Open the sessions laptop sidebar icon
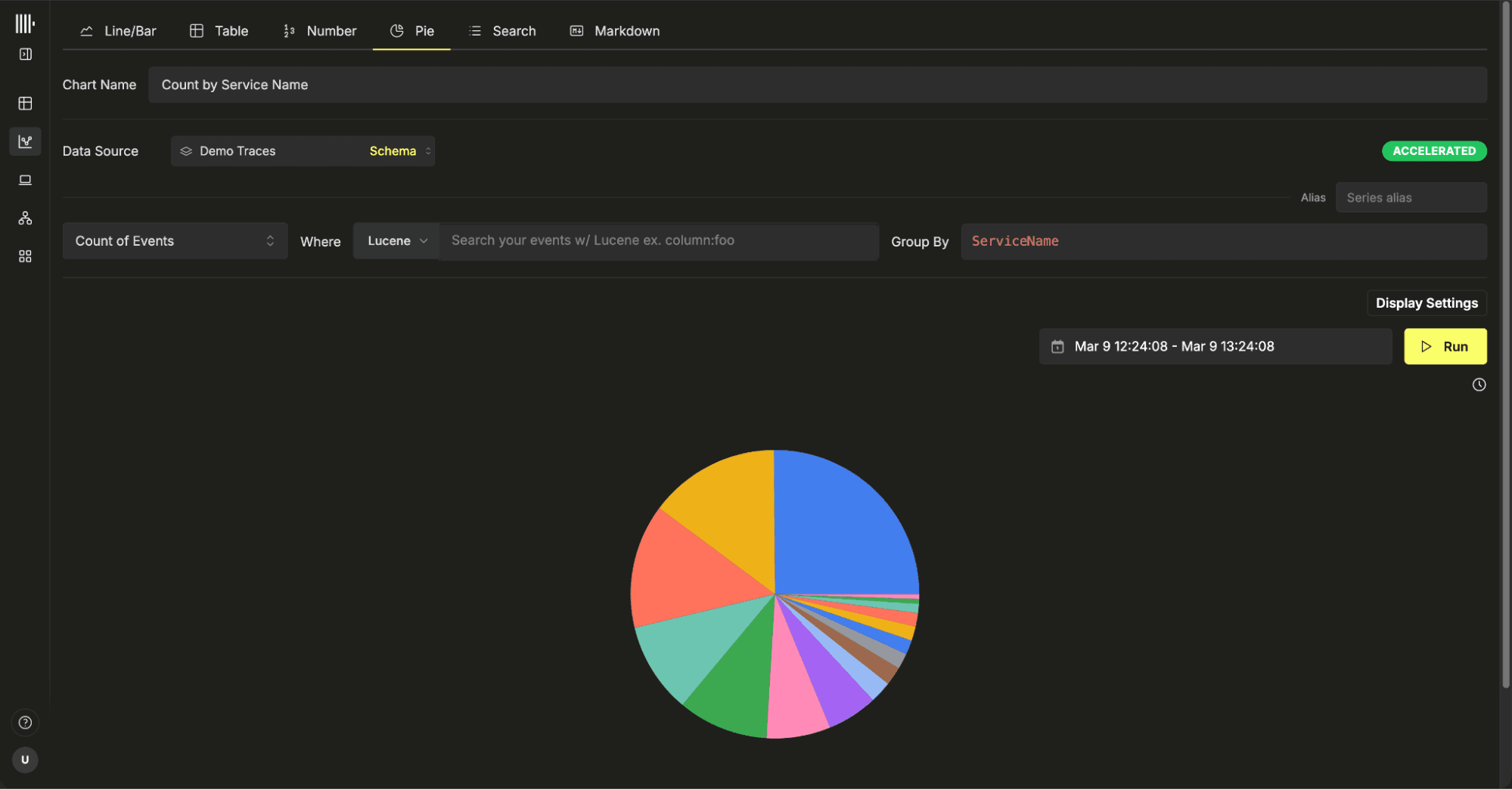 [x=25, y=180]
